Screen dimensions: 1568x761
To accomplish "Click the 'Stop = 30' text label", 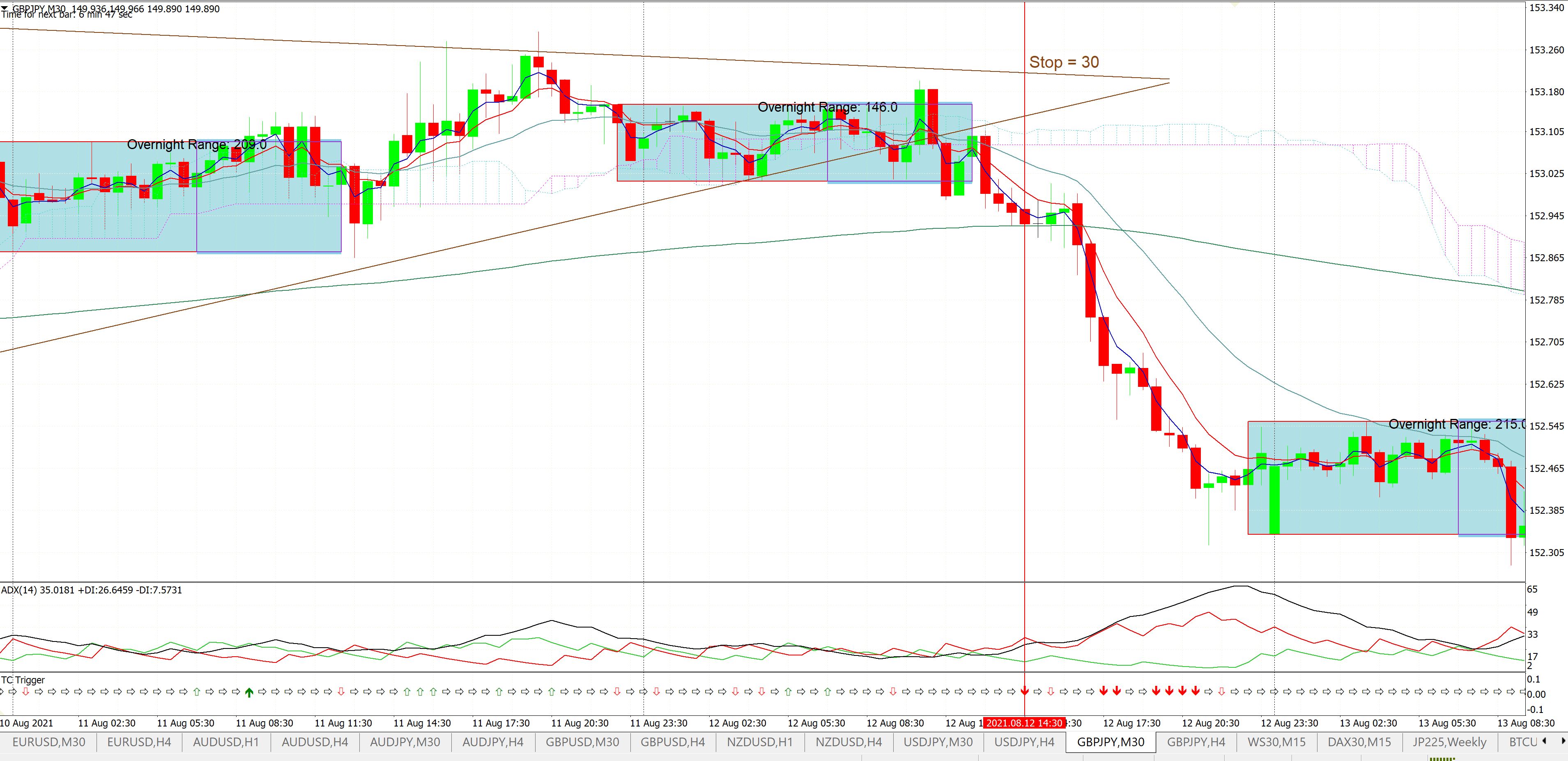I will coord(1064,62).
